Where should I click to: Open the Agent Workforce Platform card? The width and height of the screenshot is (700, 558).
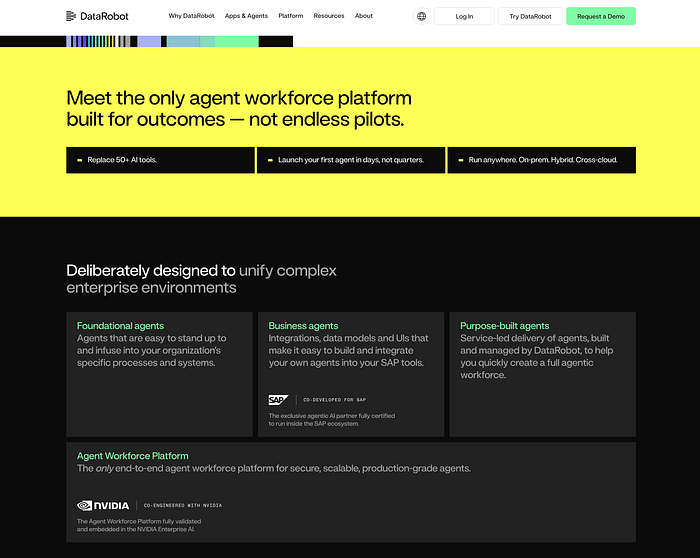pos(351,492)
